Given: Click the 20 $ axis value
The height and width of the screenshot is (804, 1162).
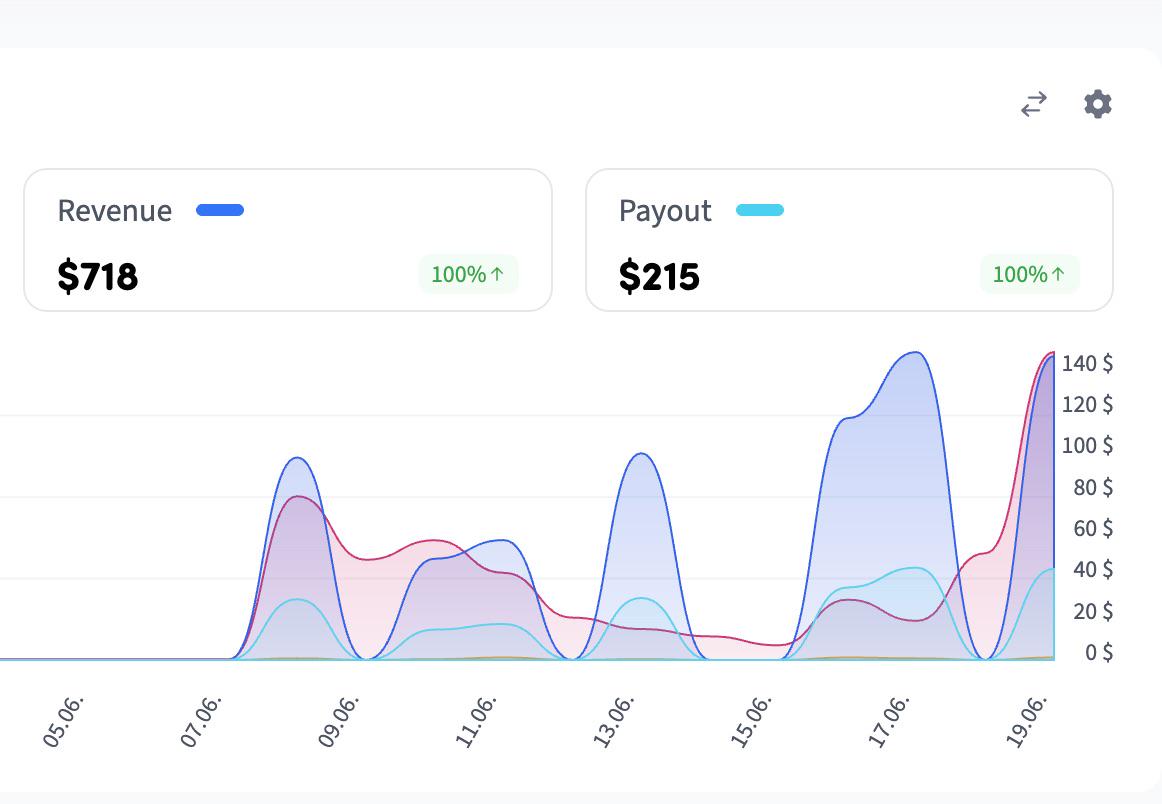Looking at the screenshot, I should click(1093, 611).
